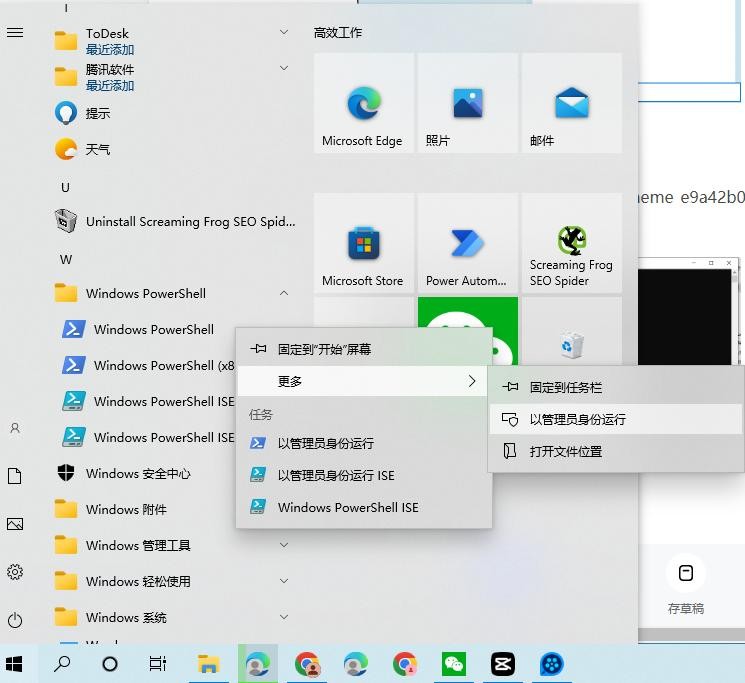This screenshot has height=683, width=745.
Task: Open Settings gear in Start sidebar
Action: (x=15, y=572)
